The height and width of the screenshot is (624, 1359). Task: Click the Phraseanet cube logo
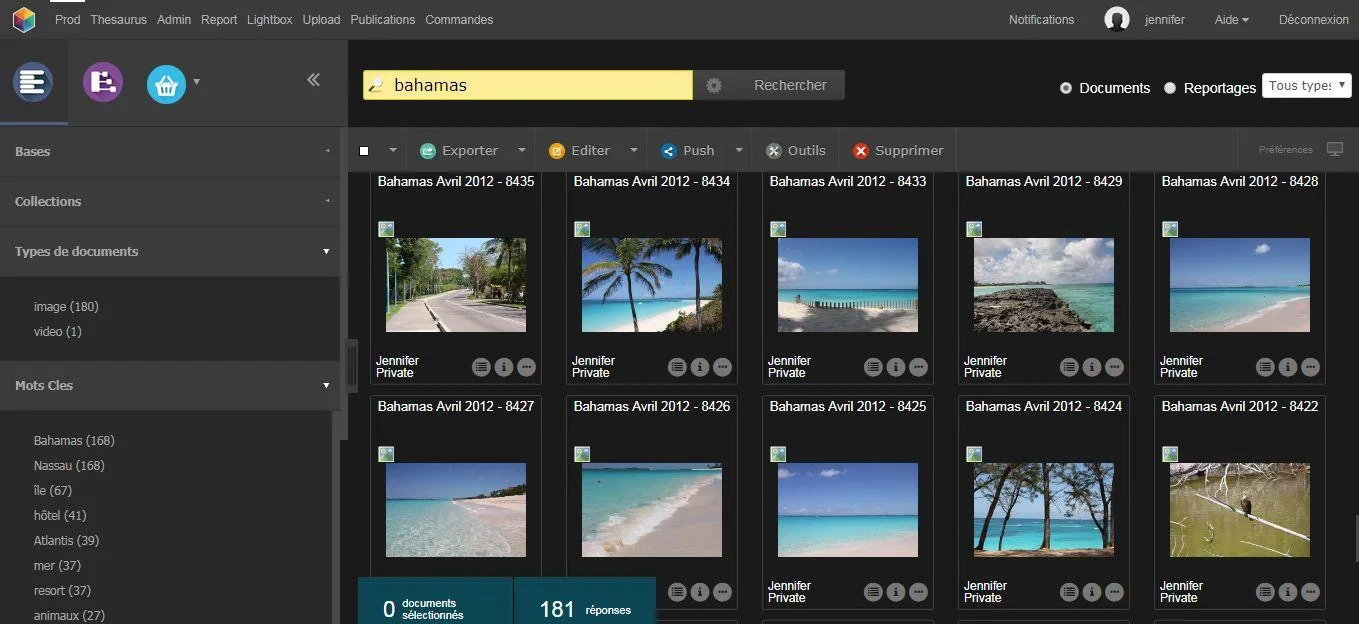24,20
